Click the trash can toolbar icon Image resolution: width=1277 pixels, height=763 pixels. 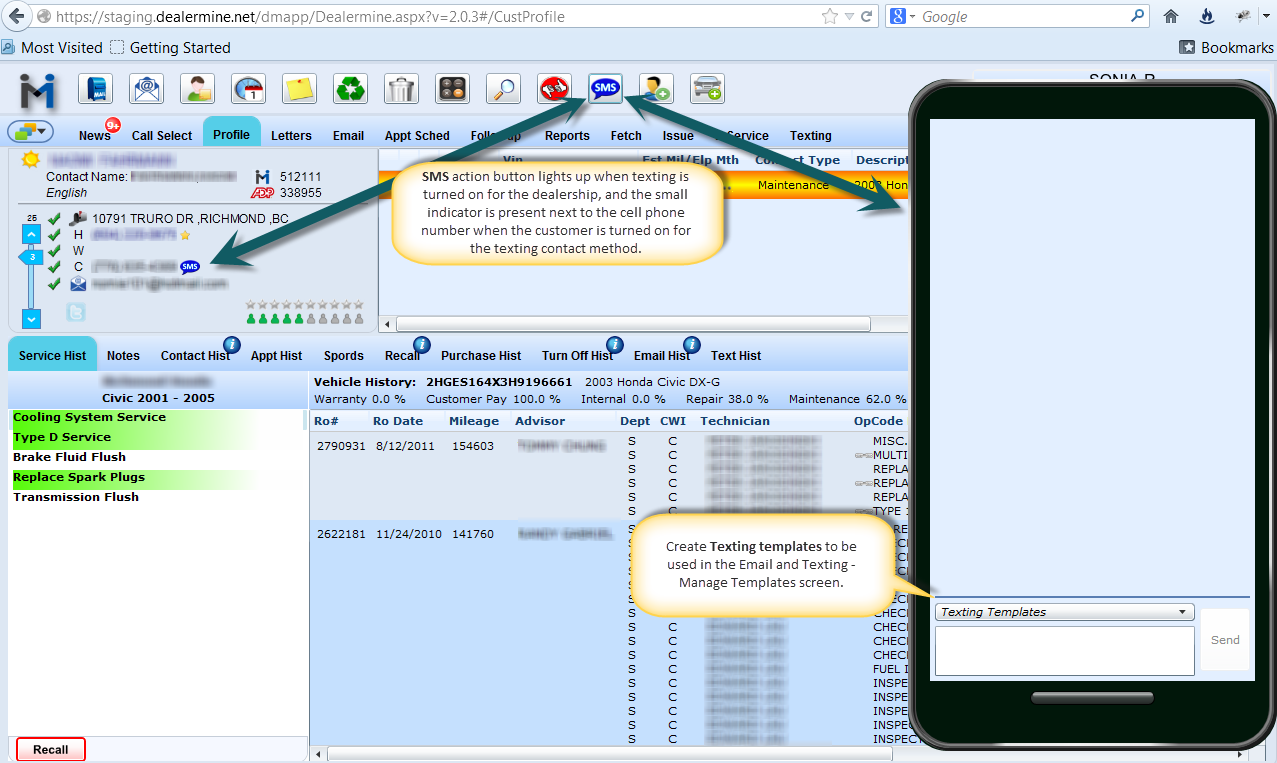coord(401,89)
